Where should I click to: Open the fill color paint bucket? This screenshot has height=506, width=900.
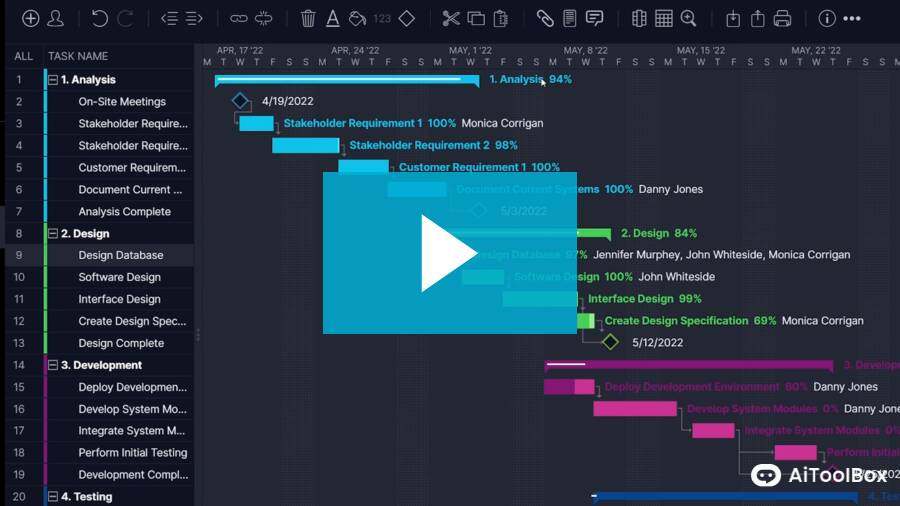(357, 18)
